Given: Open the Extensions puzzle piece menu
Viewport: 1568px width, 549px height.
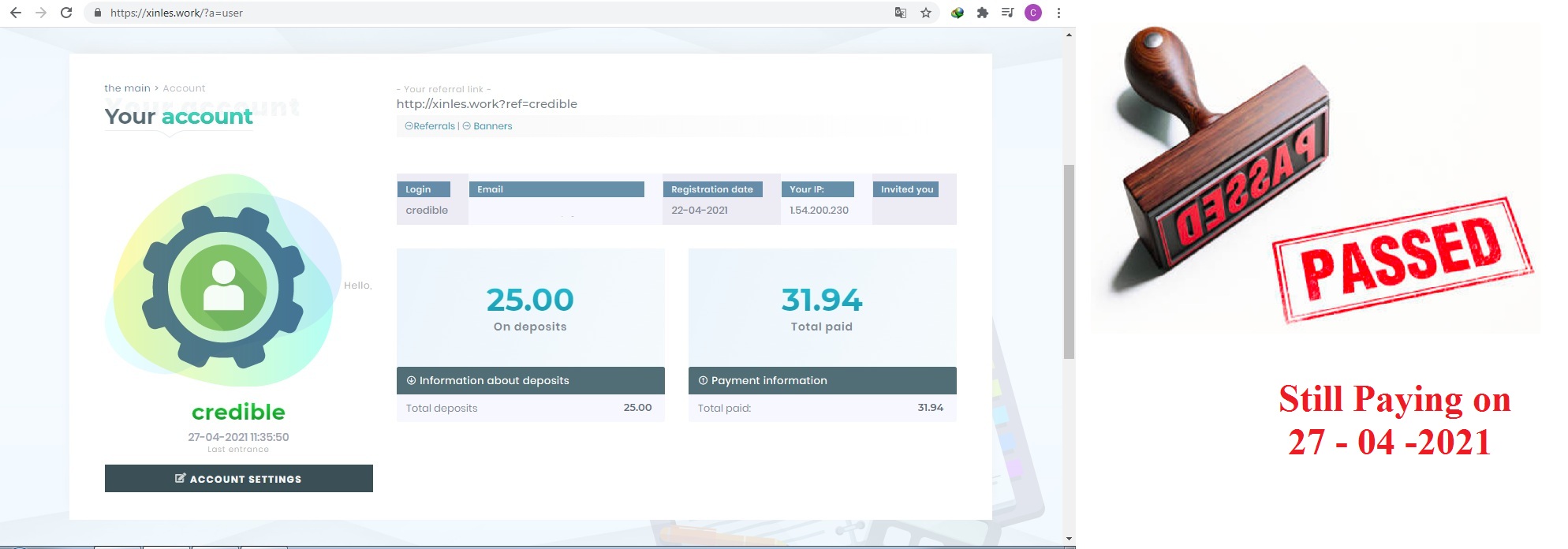Looking at the screenshot, I should [983, 13].
